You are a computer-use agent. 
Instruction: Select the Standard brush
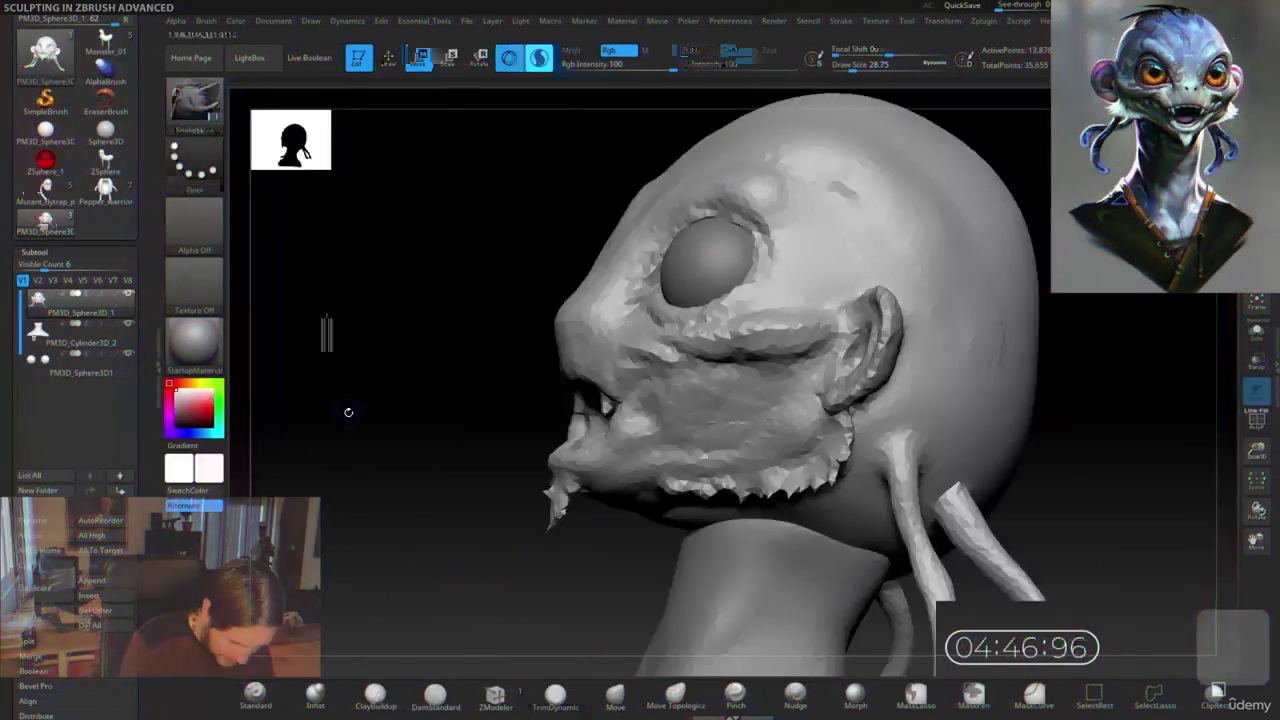255,696
